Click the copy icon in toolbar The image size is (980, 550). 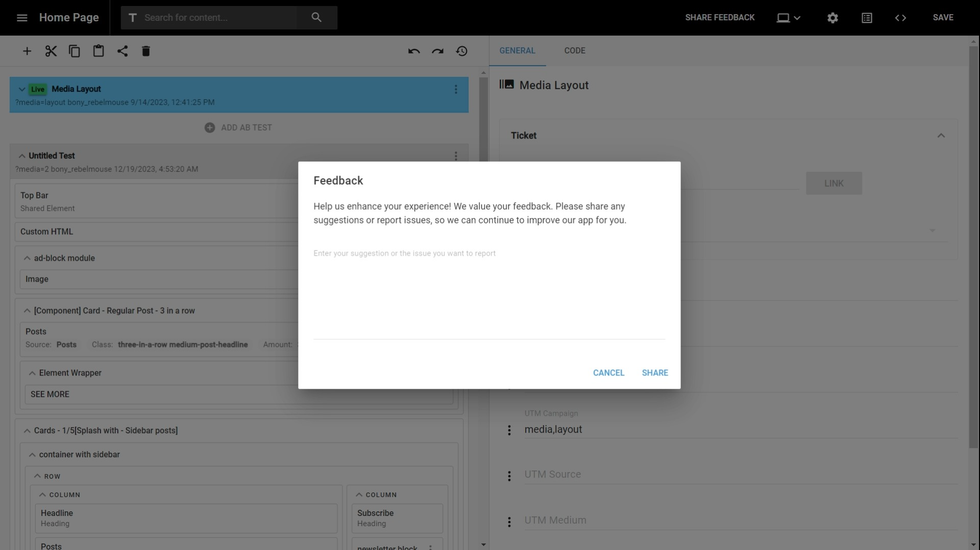tap(74, 51)
